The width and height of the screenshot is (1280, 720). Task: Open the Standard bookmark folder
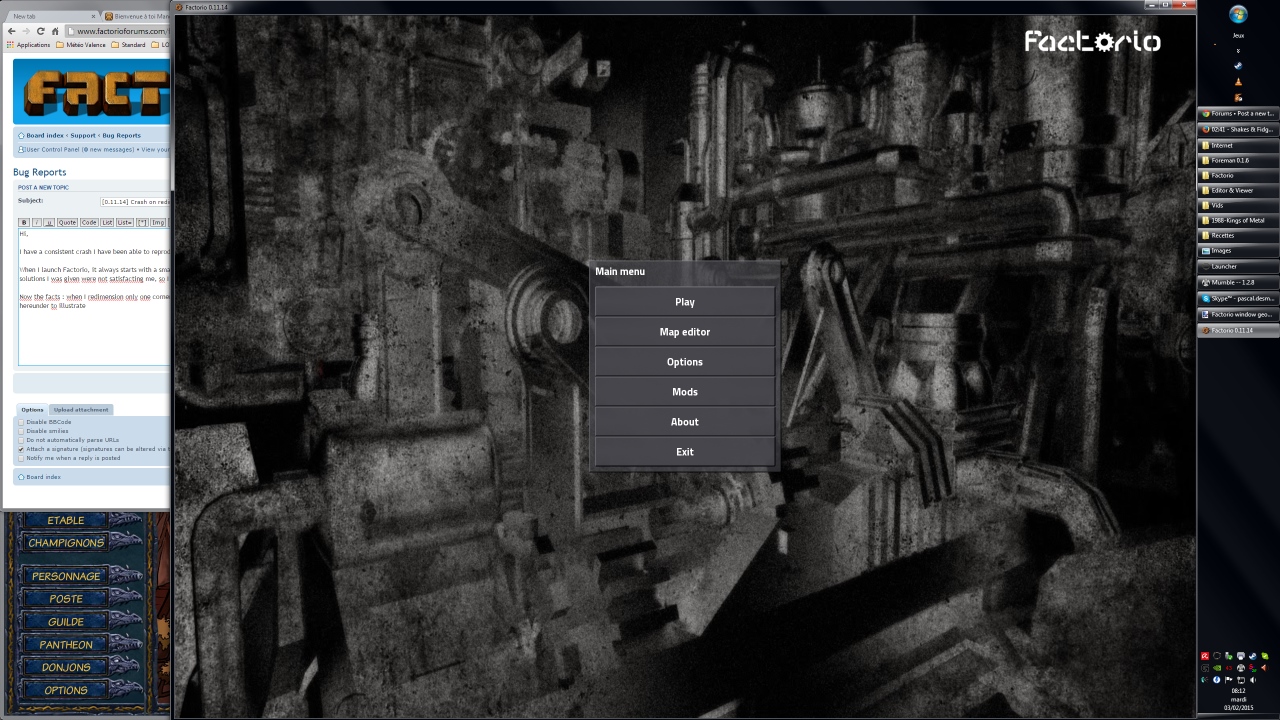click(x=128, y=45)
